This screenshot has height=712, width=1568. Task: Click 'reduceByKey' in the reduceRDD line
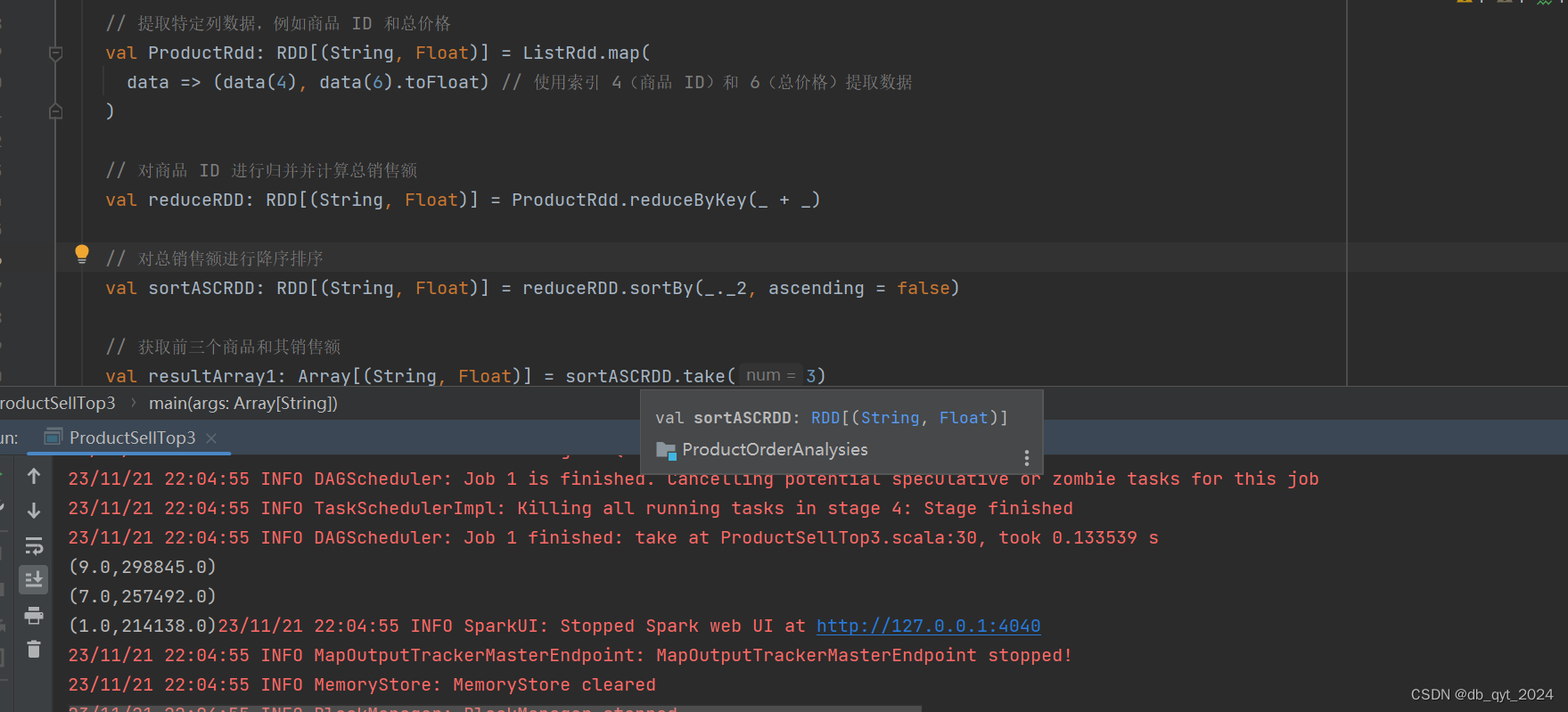(688, 200)
